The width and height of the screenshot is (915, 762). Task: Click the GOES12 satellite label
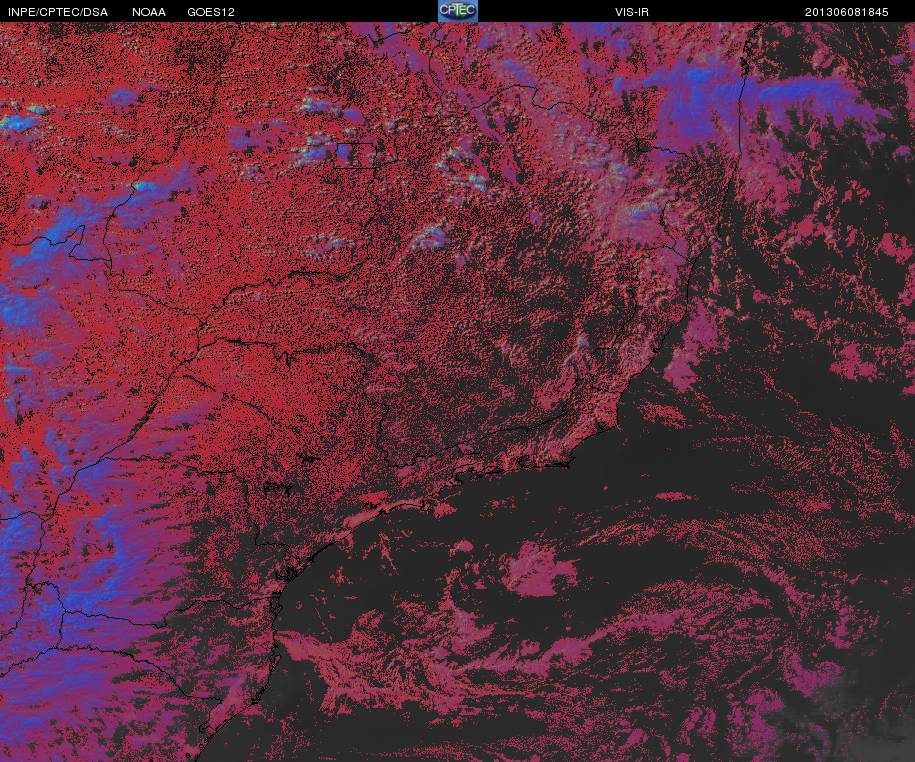tap(211, 12)
